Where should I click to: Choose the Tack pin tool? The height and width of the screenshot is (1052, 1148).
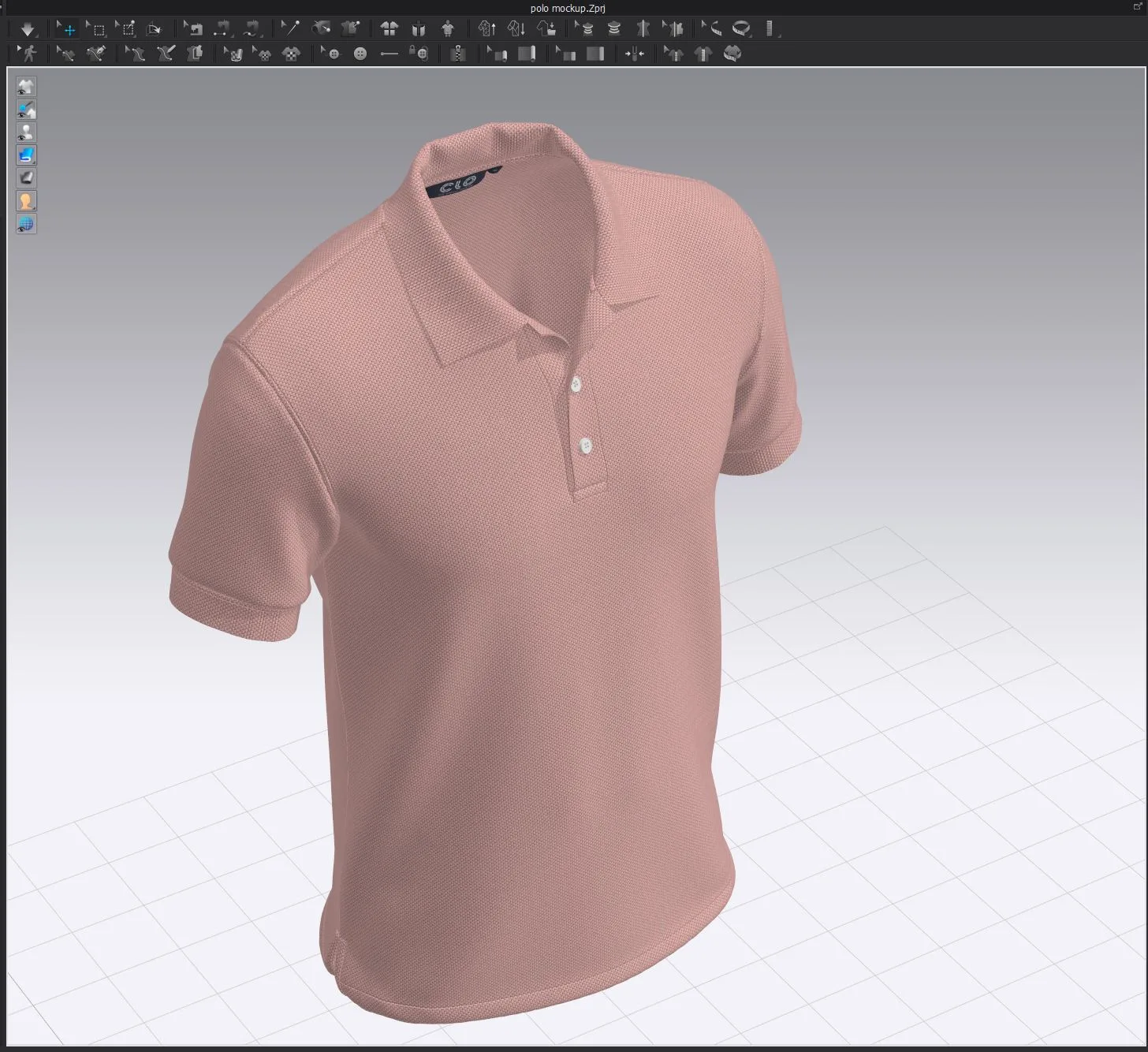291,29
